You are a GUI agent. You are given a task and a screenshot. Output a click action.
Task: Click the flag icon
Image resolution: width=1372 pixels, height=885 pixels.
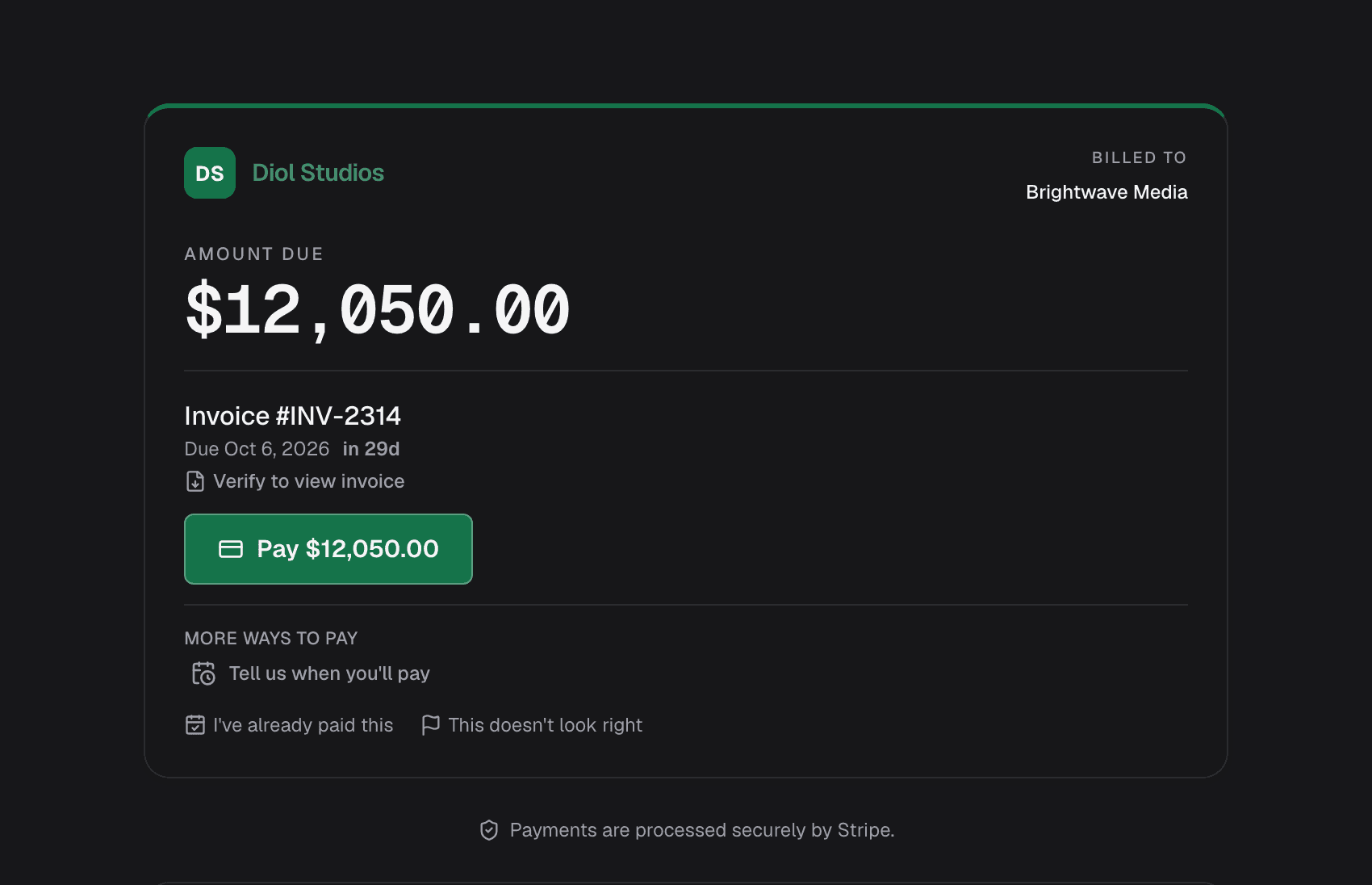431,725
